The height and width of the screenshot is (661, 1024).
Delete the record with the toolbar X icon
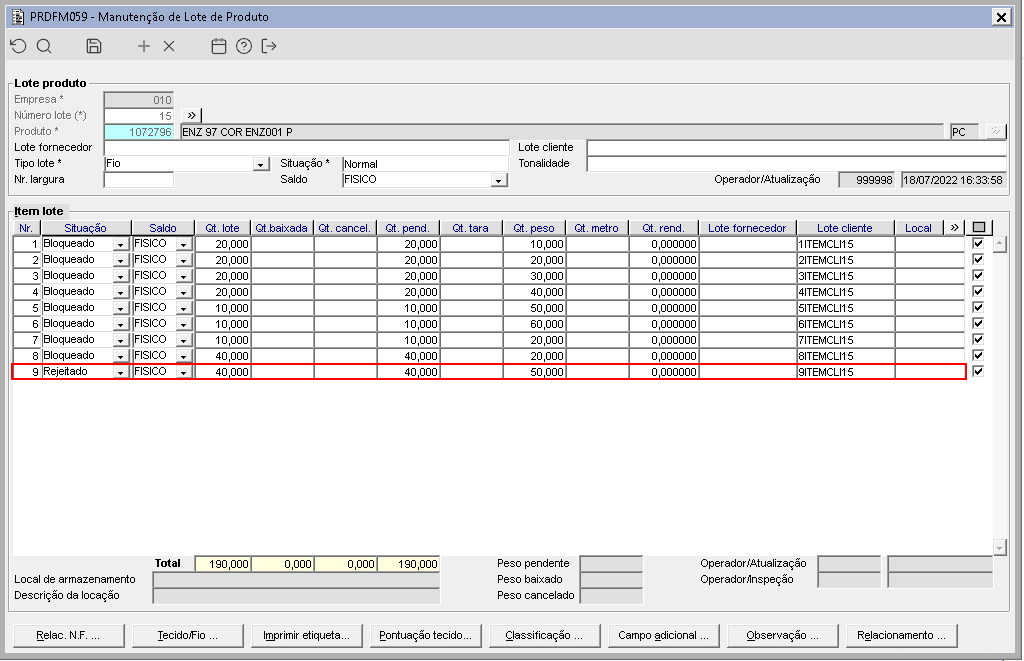click(x=169, y=46)
